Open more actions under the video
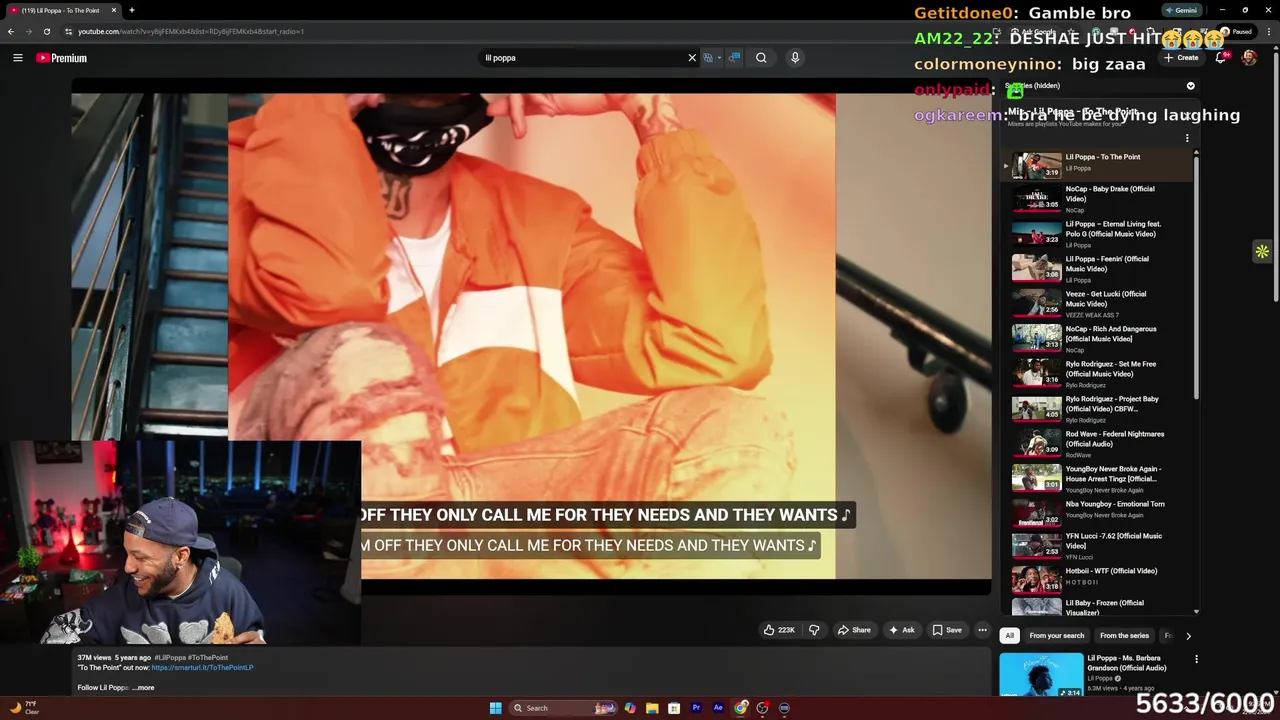Image resolution: width=1280 pixels, height=720 pixels. (982, 630)
